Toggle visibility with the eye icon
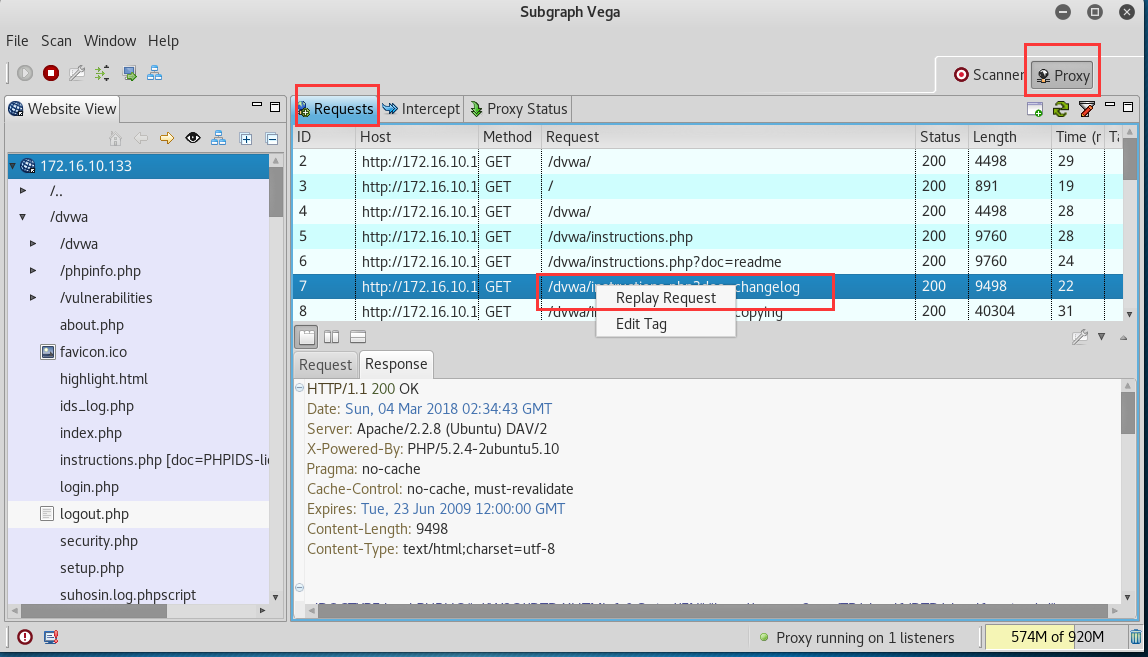 point(192,138)
